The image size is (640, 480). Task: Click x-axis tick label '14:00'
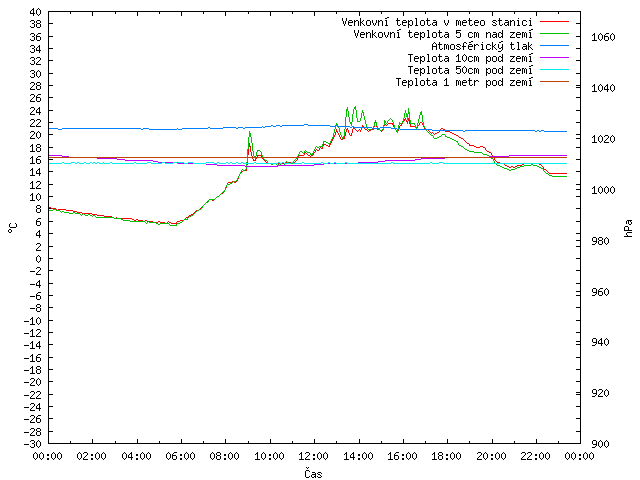tap(358, 456)
